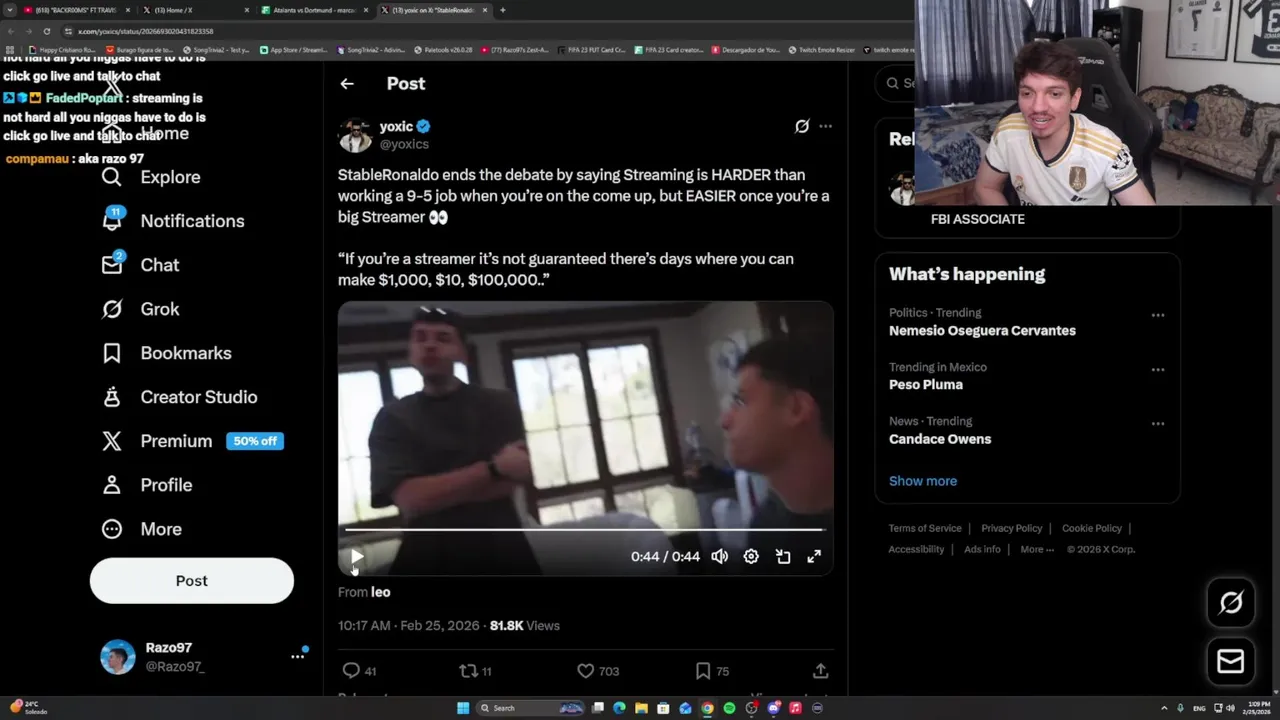This screenshot has height=720, width=1280.
Task: Toggle picture-in-picture on the video
Action: [x=783, y=557]
